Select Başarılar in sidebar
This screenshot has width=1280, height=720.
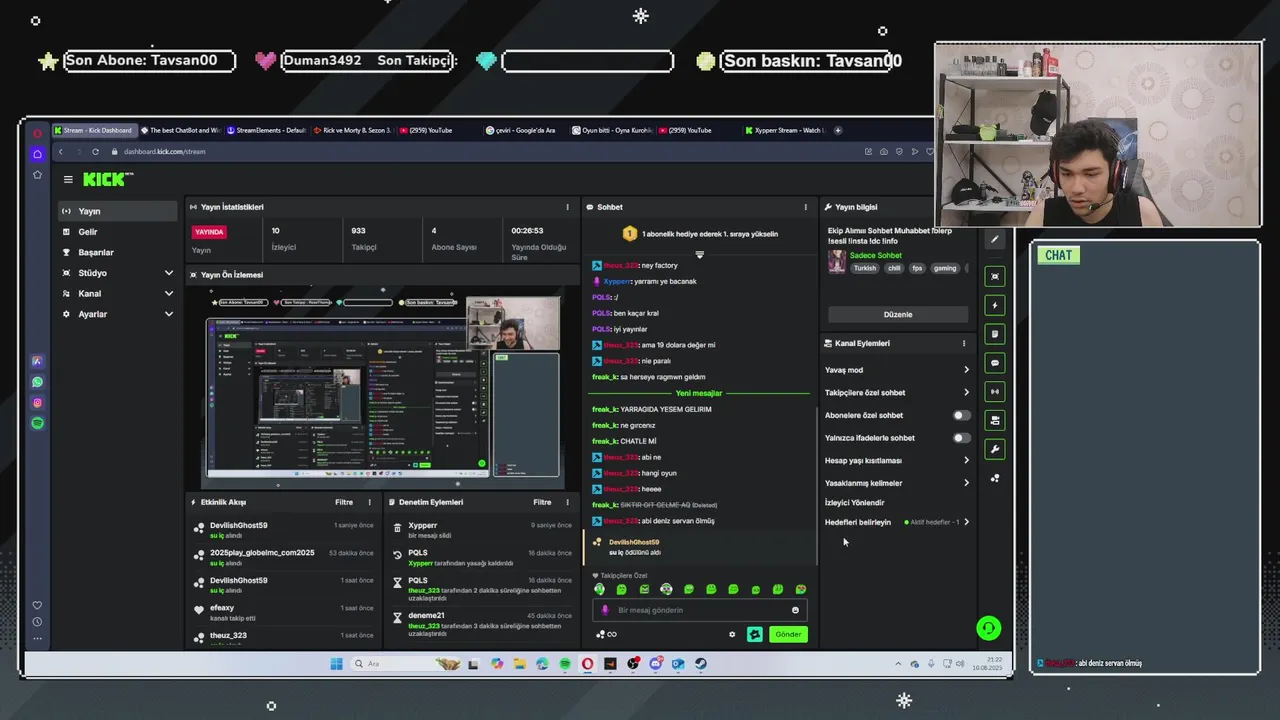(118, 252)
